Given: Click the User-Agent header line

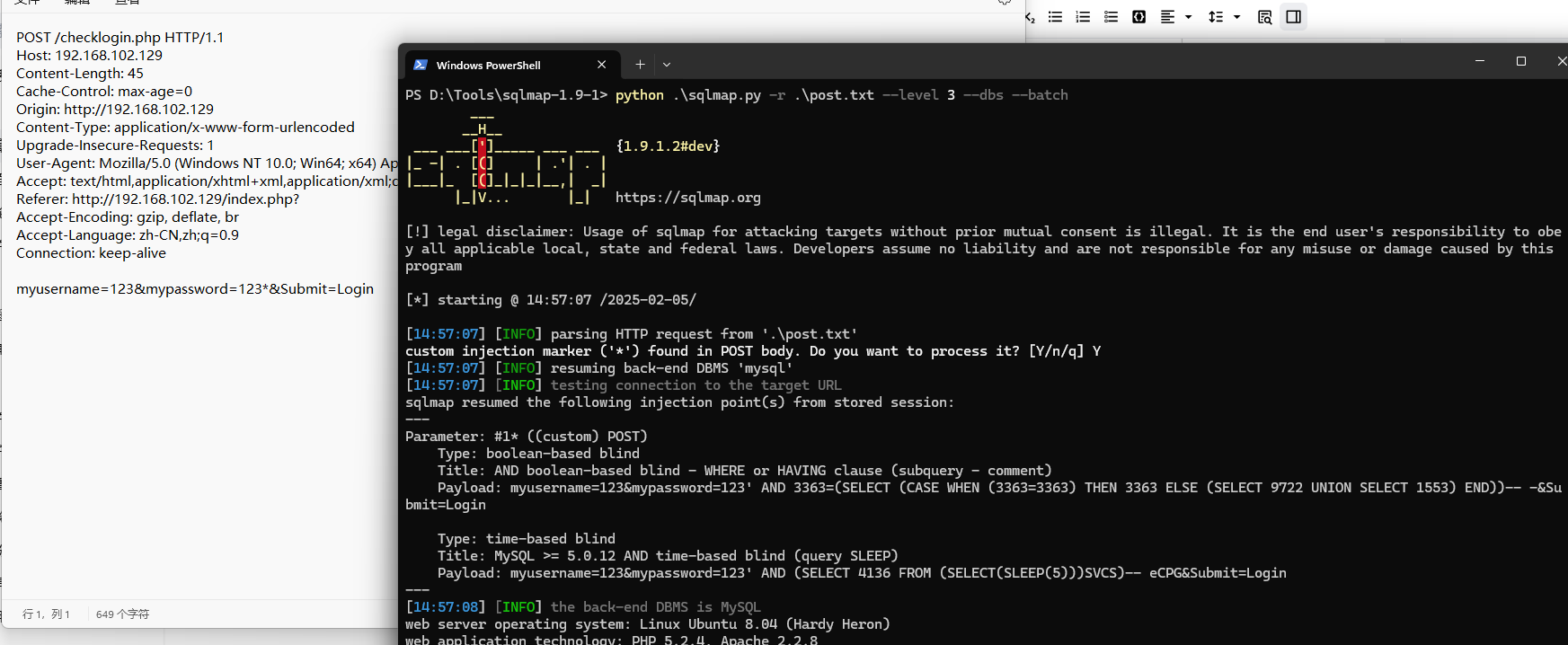Looking at the screenshot, I should click(x=207, y=163).
